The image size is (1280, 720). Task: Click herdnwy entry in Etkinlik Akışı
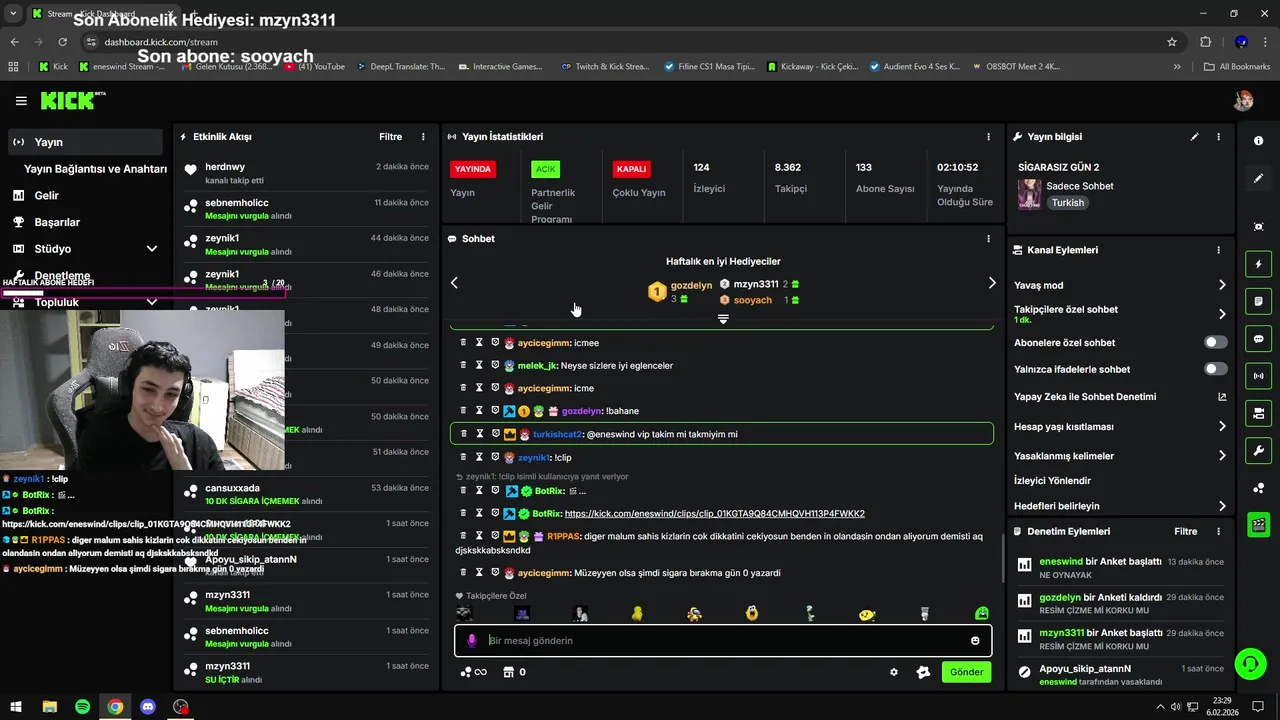tap(304, 173)
